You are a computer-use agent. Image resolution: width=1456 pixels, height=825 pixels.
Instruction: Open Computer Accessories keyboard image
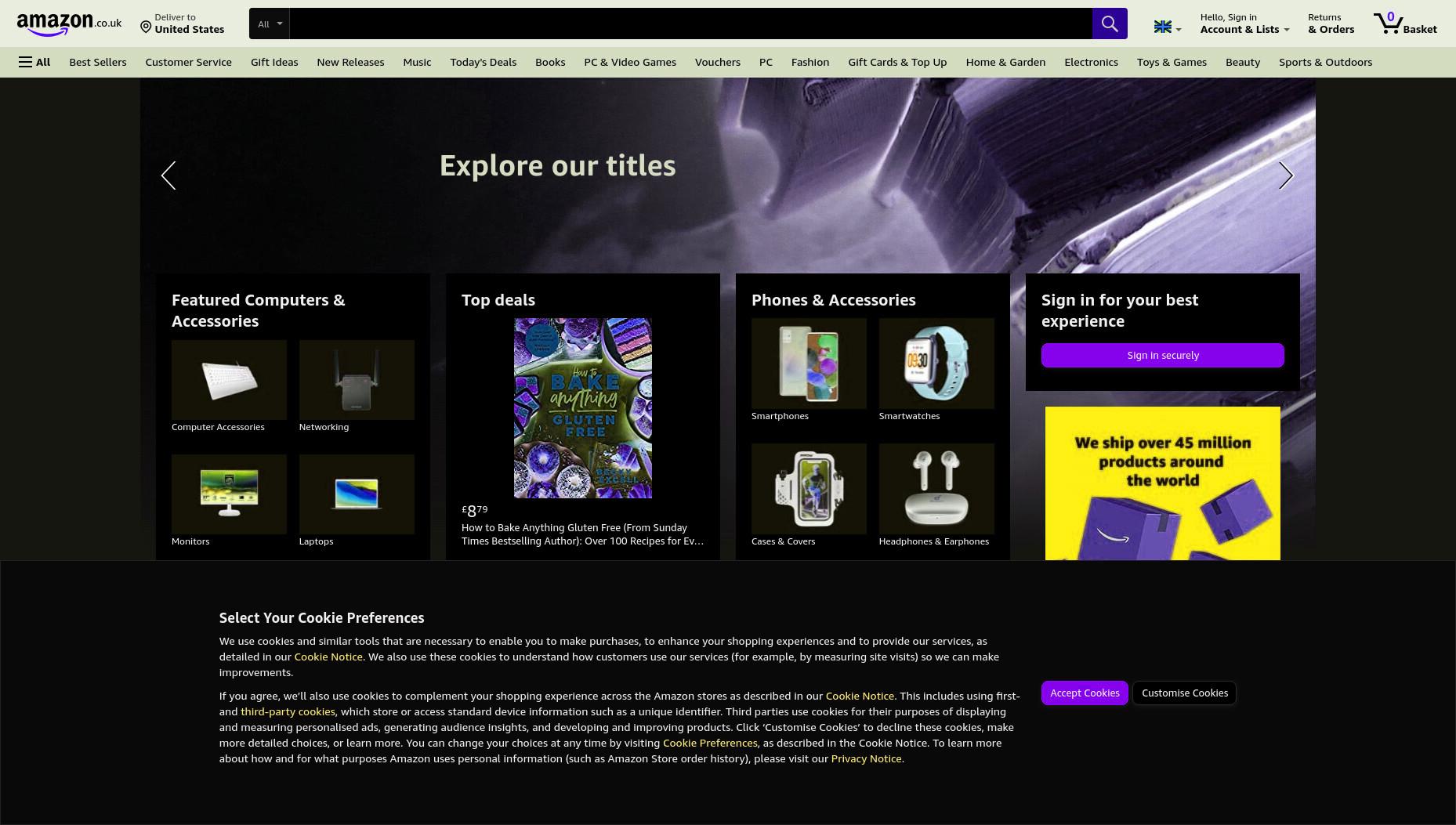click(x=229, y=380)
